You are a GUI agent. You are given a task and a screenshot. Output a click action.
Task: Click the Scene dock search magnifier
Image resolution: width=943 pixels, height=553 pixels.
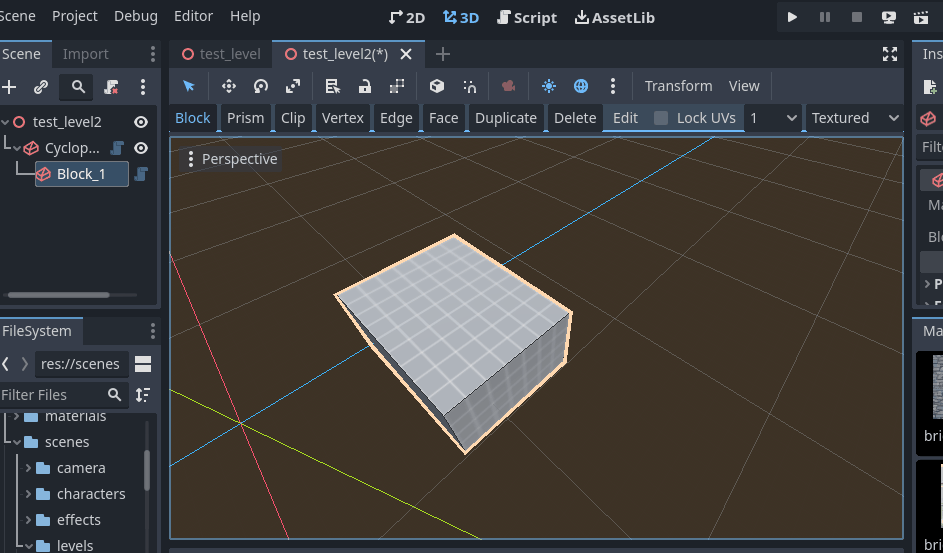78,87
